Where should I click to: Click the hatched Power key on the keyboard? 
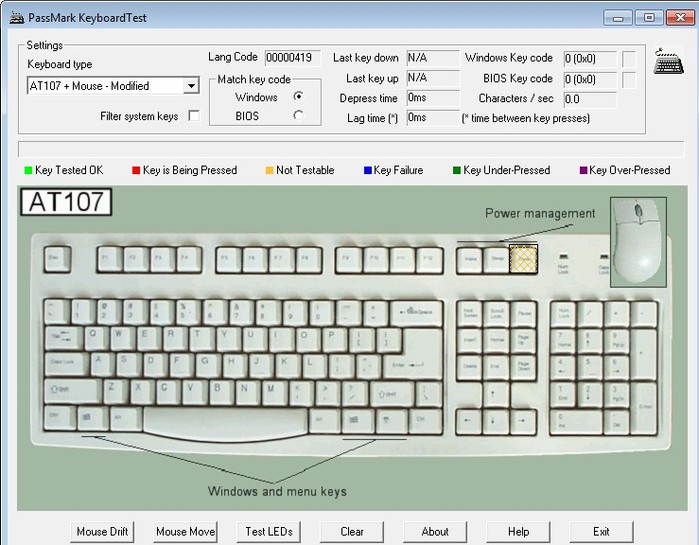(x=523, y=259)
